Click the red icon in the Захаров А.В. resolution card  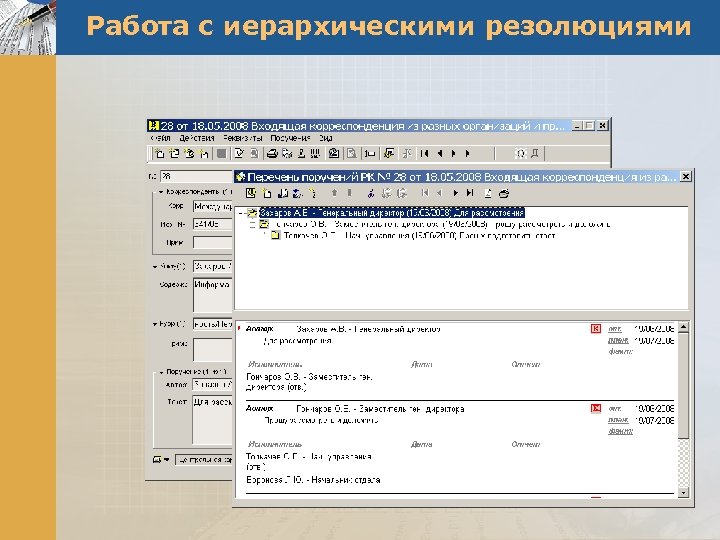[596, 329]
